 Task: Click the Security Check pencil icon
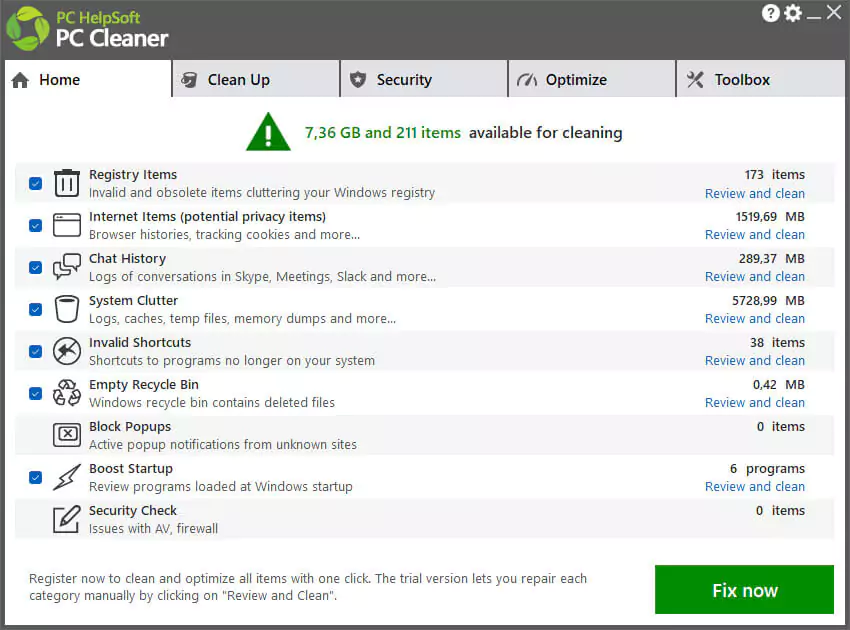pyautogui.click(x=66, y=519)
